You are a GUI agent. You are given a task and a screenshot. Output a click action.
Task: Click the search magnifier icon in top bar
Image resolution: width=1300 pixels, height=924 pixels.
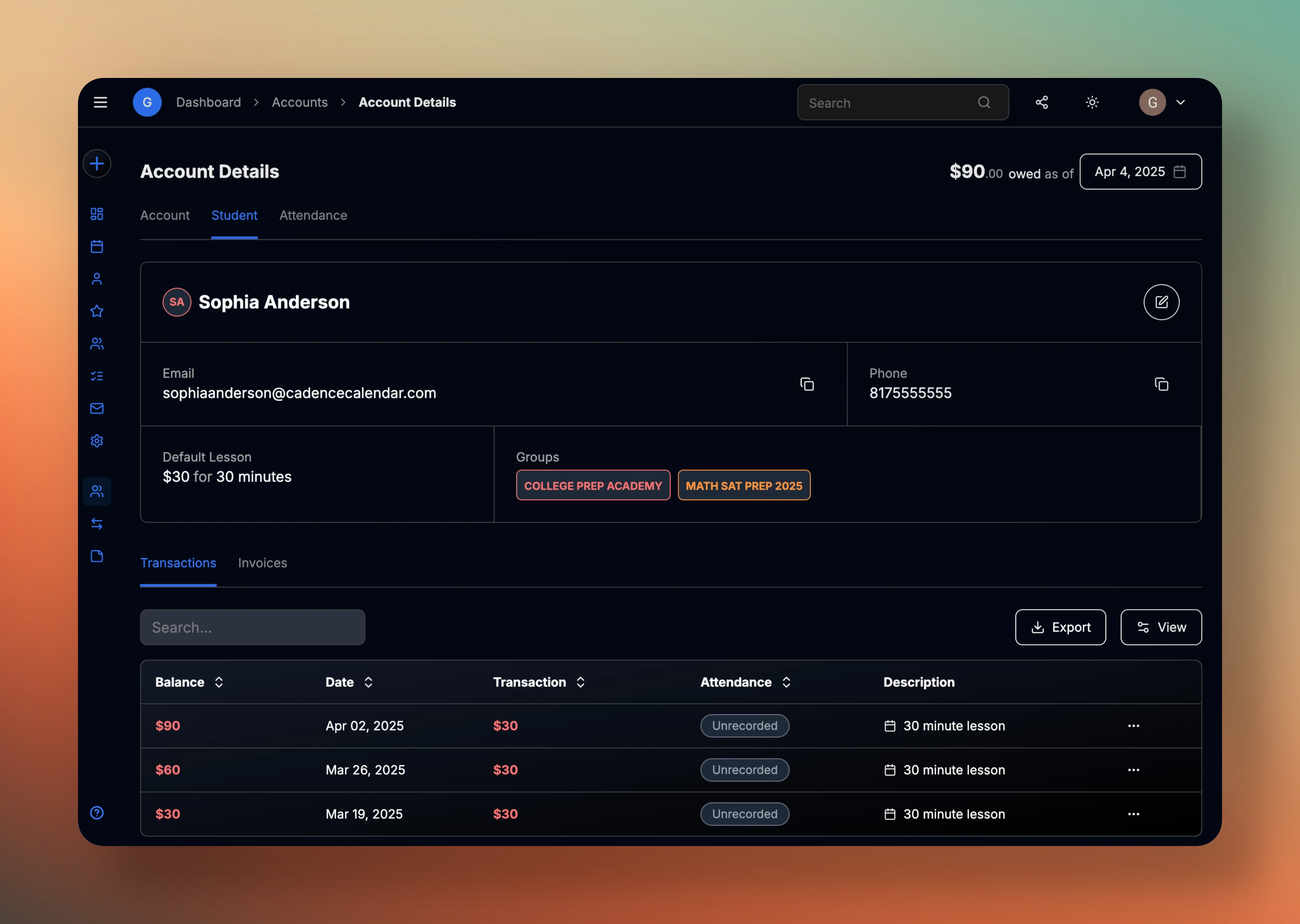(x=984, y=102)
